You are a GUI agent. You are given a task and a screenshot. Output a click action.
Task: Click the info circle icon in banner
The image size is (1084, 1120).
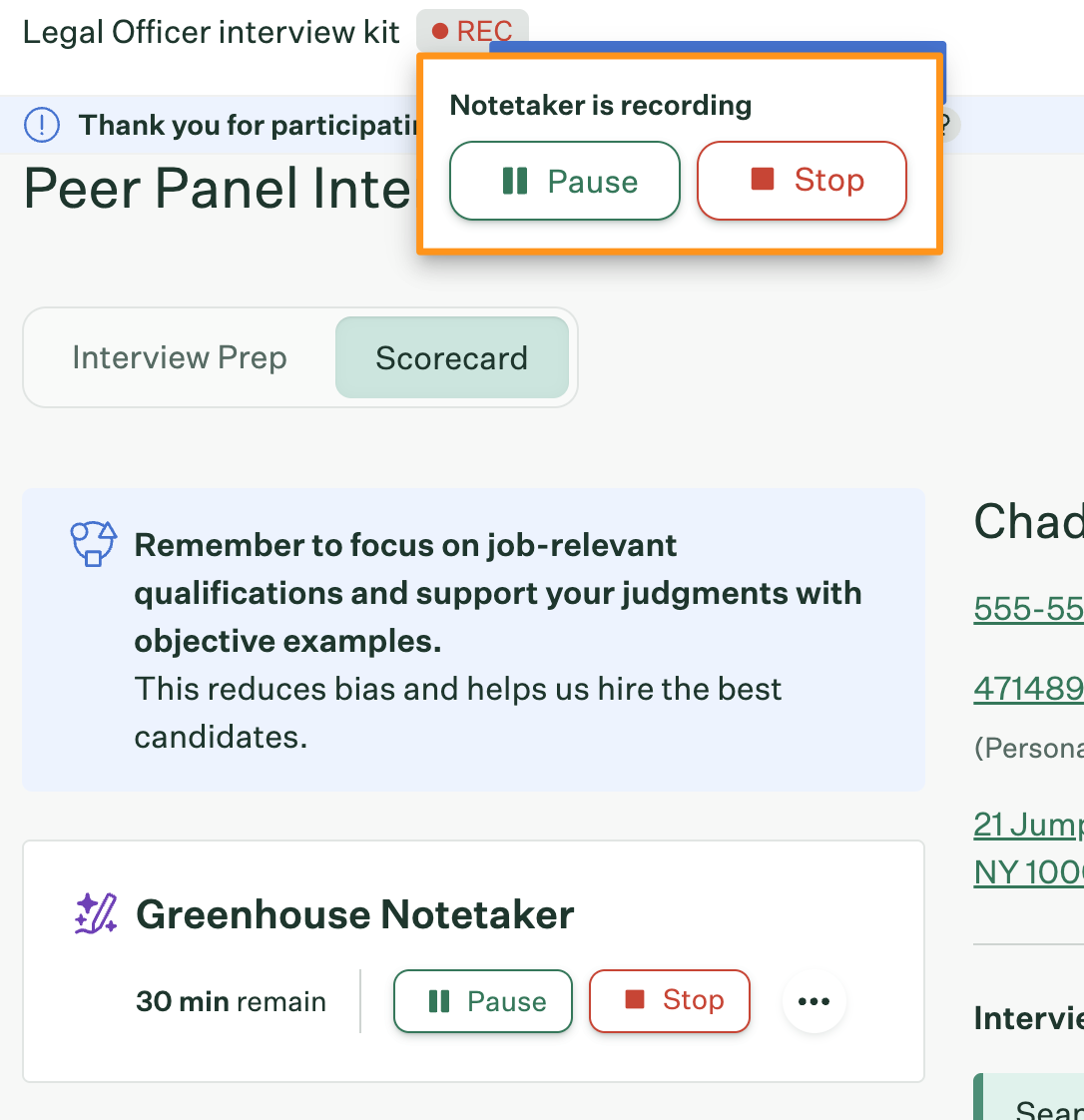click(x=42, y=125)
